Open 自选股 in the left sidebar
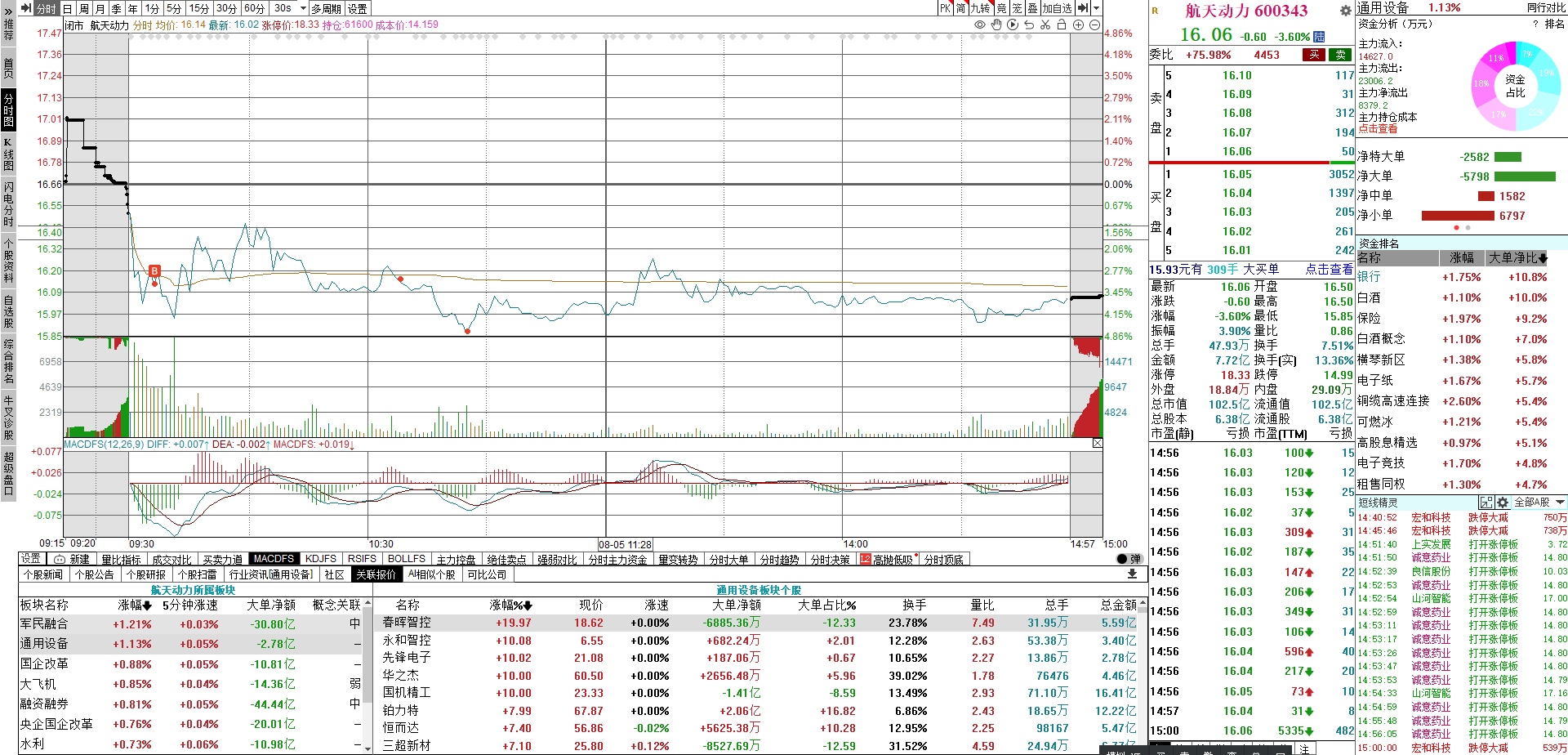 [x=8, y=310]
